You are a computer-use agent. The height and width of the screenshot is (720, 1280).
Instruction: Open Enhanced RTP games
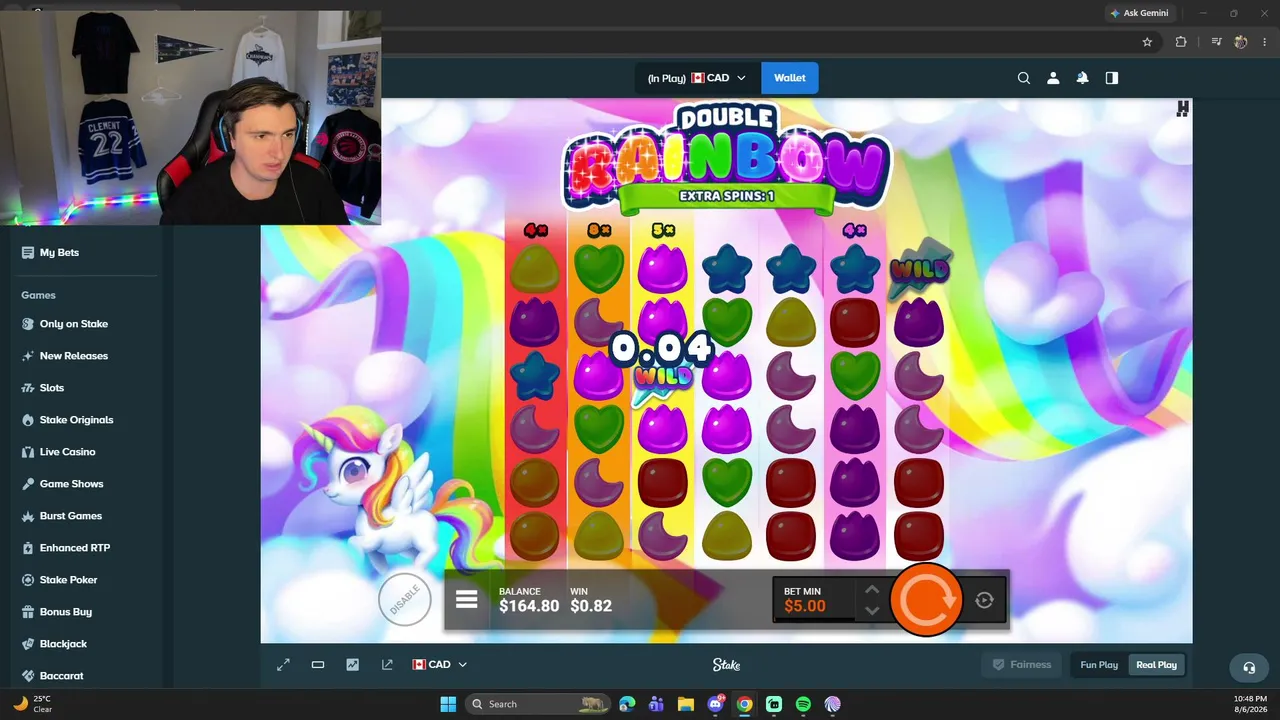tap(75, 548)
